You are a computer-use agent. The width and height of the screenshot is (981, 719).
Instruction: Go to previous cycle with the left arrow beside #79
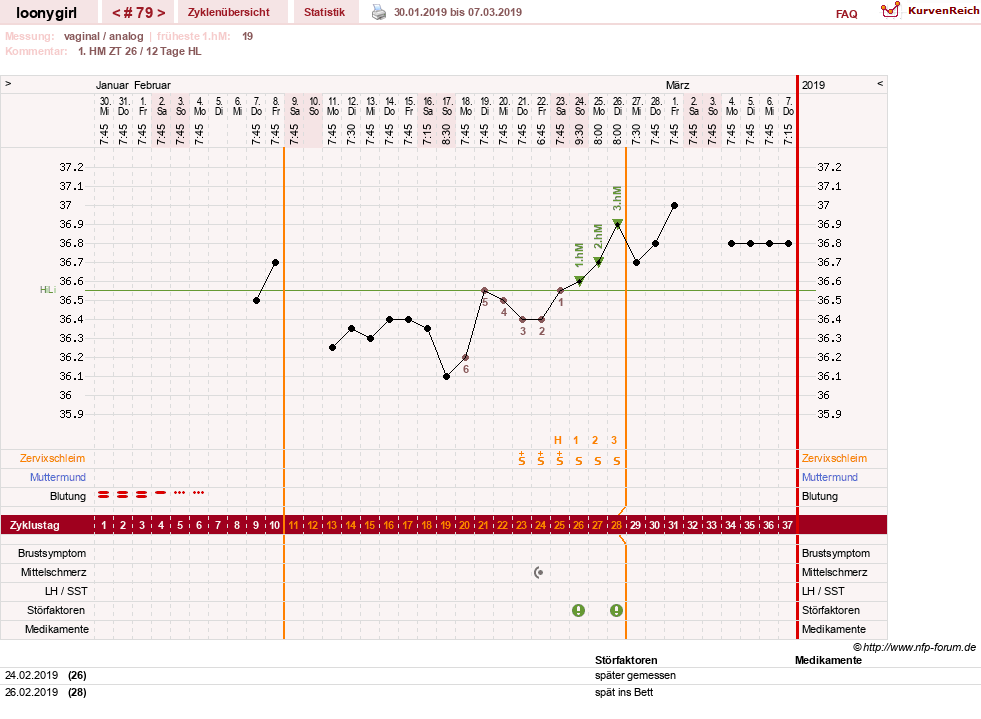point(116,13)
